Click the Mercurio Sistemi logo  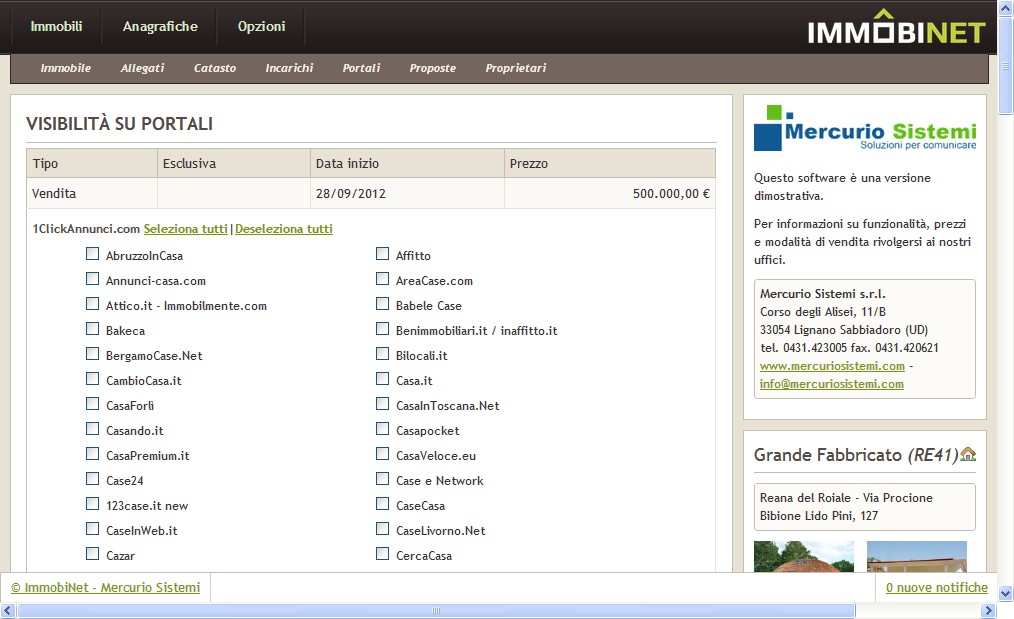point(864,128)
